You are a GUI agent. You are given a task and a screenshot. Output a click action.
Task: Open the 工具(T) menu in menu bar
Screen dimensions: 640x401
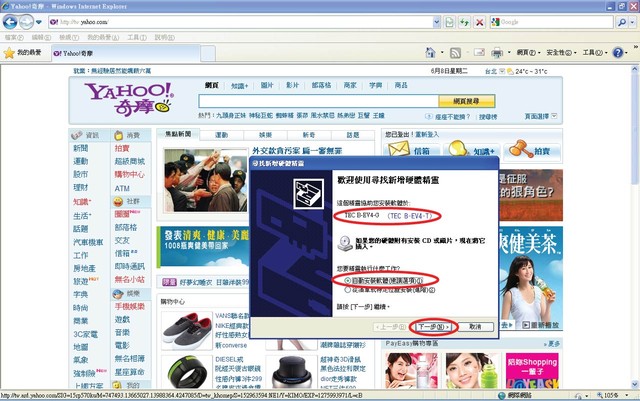click(137, 38)
